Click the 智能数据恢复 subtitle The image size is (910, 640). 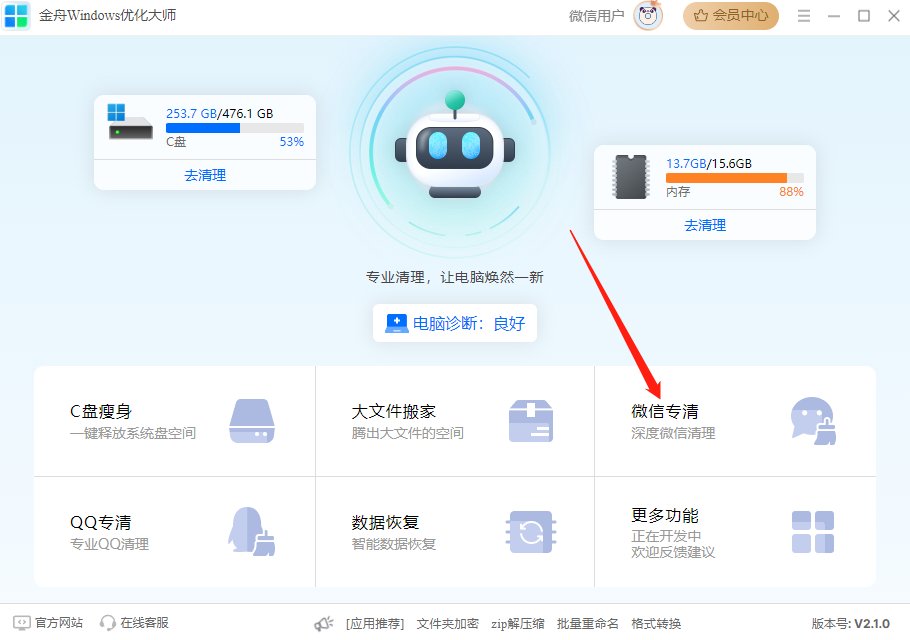(393, 544)
